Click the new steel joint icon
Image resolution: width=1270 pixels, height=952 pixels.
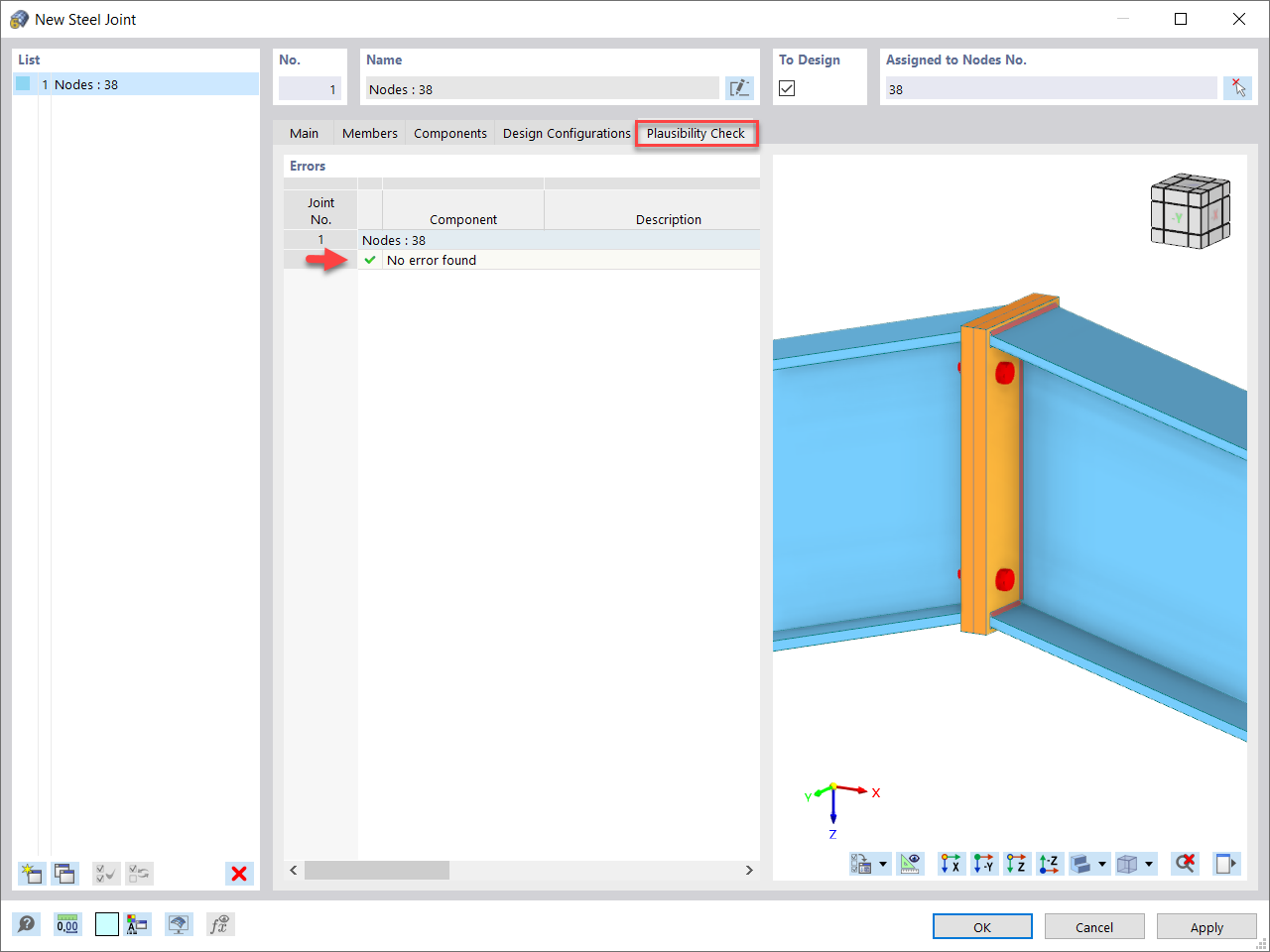[32, 874]
